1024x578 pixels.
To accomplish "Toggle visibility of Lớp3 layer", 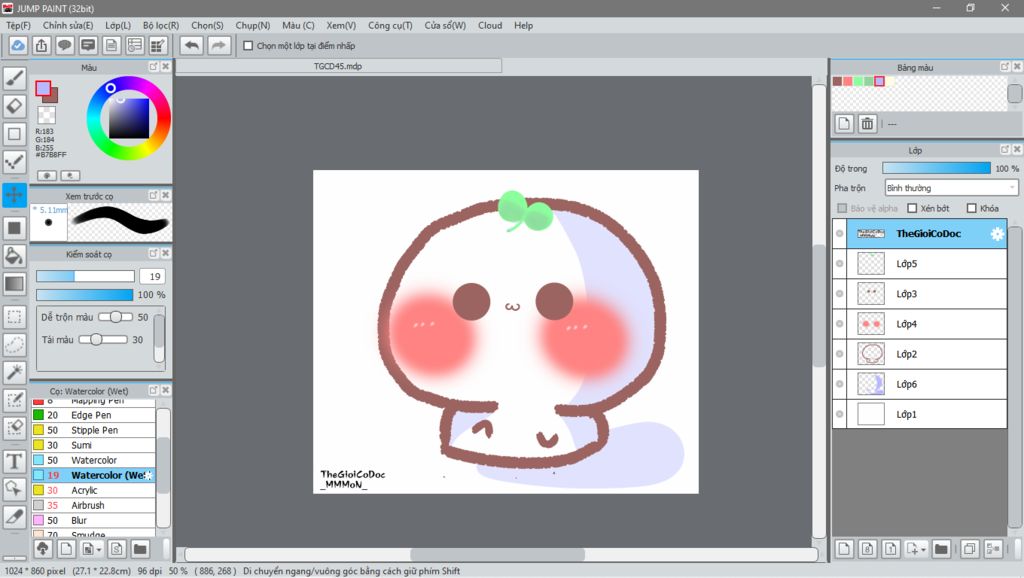I will point(840,294).
